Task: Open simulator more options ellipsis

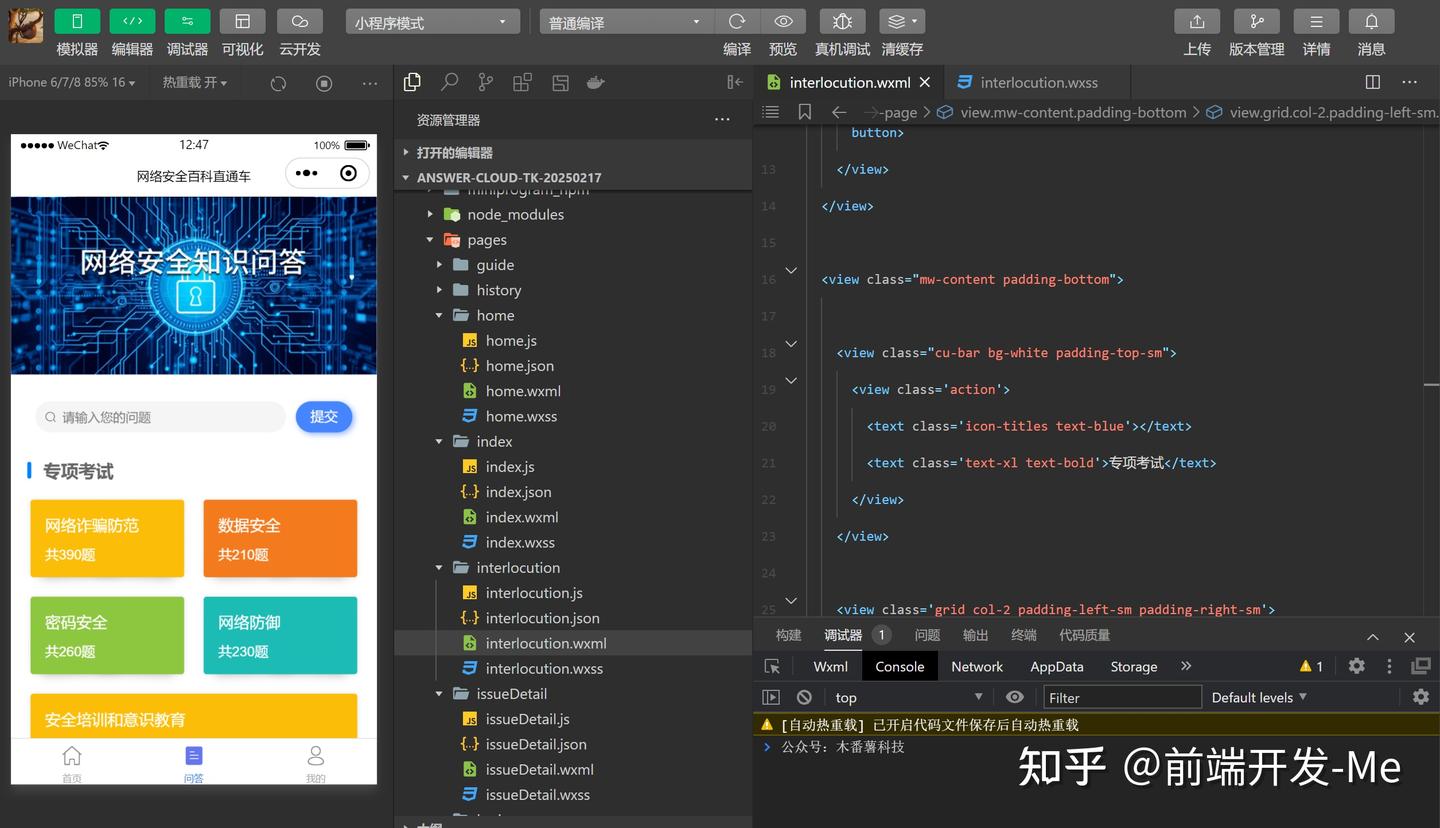Action: (x=370, y=83)
